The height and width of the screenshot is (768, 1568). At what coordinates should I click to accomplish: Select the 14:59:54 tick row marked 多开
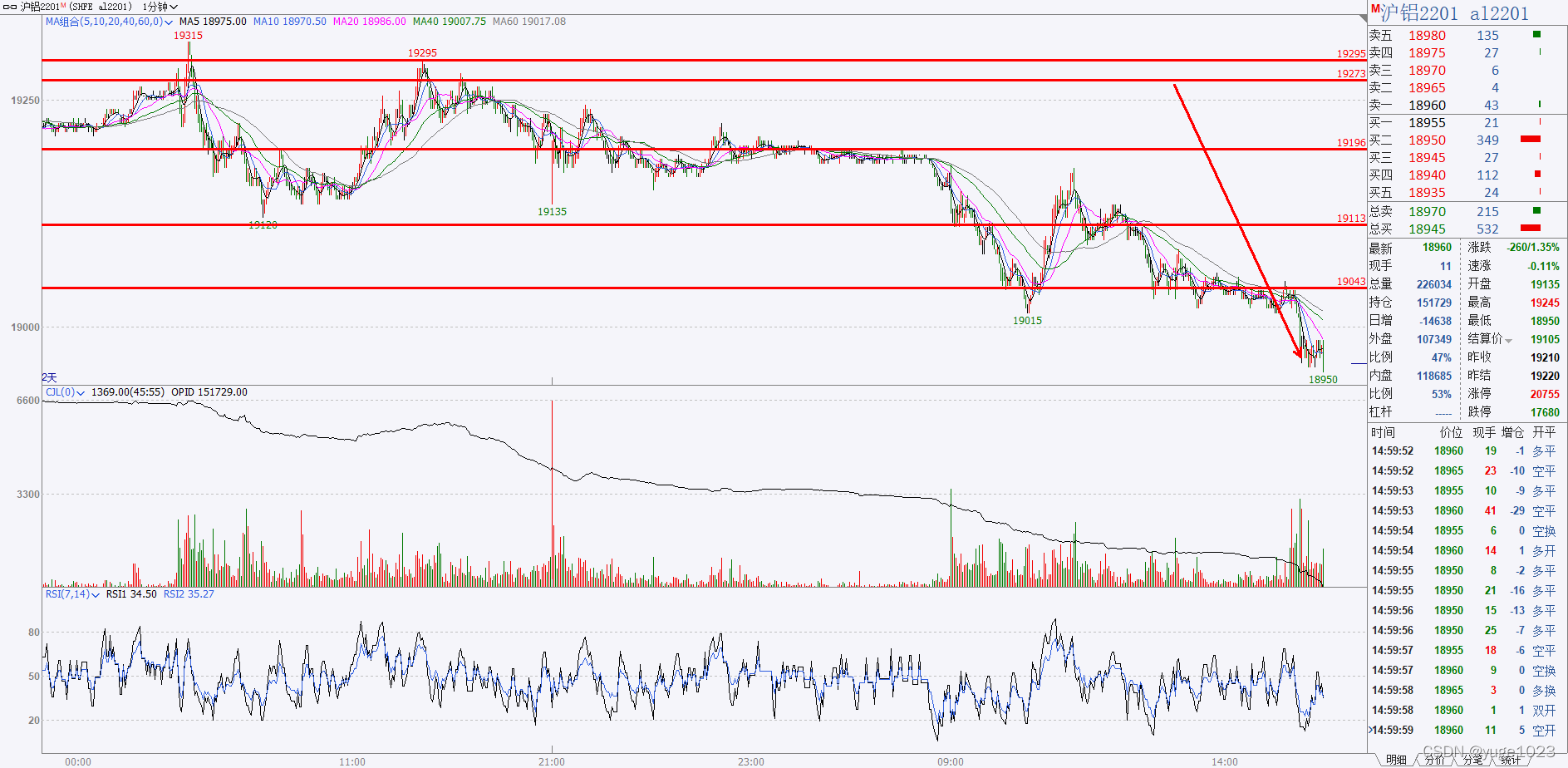tap(1467, 550)
